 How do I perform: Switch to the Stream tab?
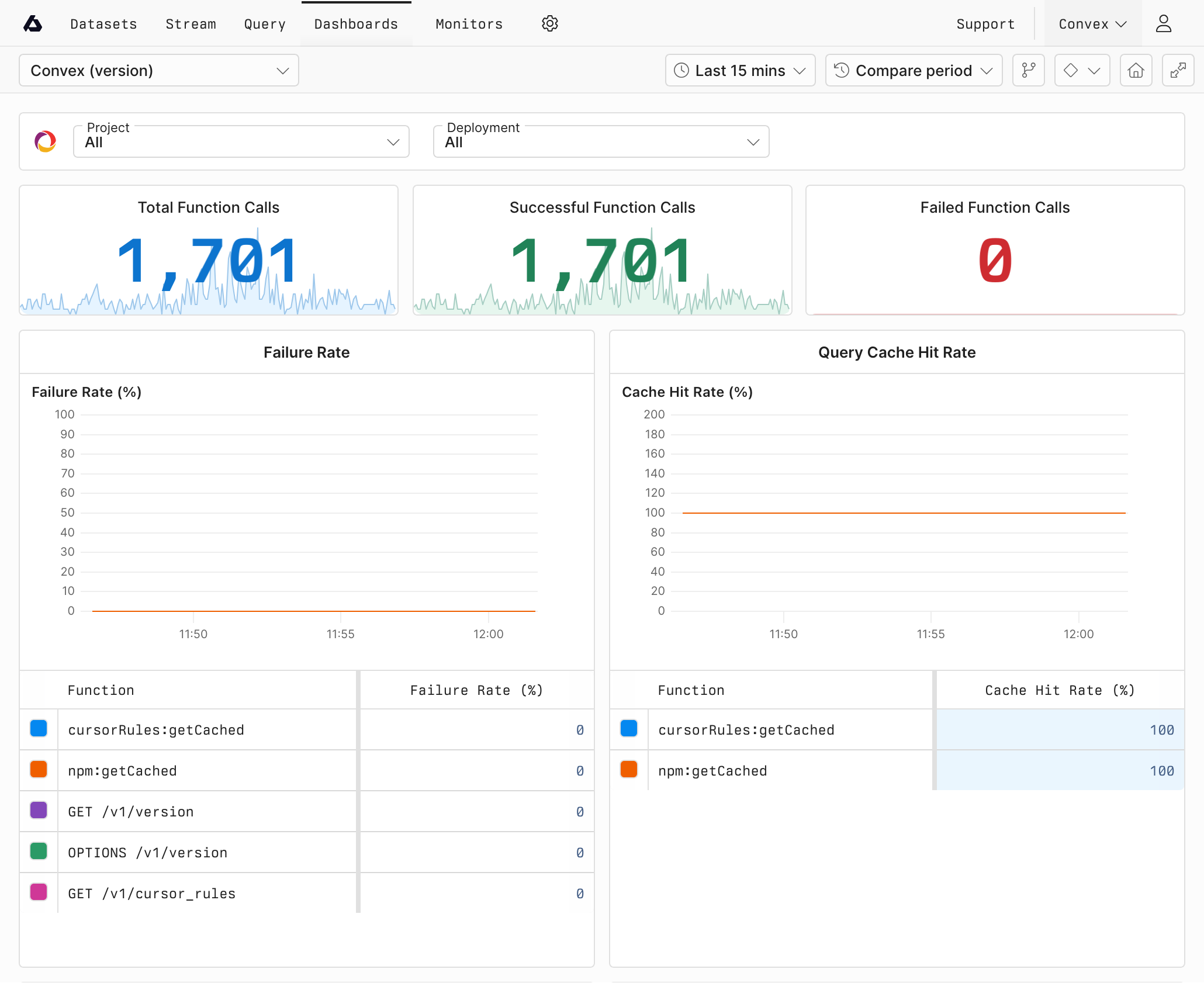point(191,23)
